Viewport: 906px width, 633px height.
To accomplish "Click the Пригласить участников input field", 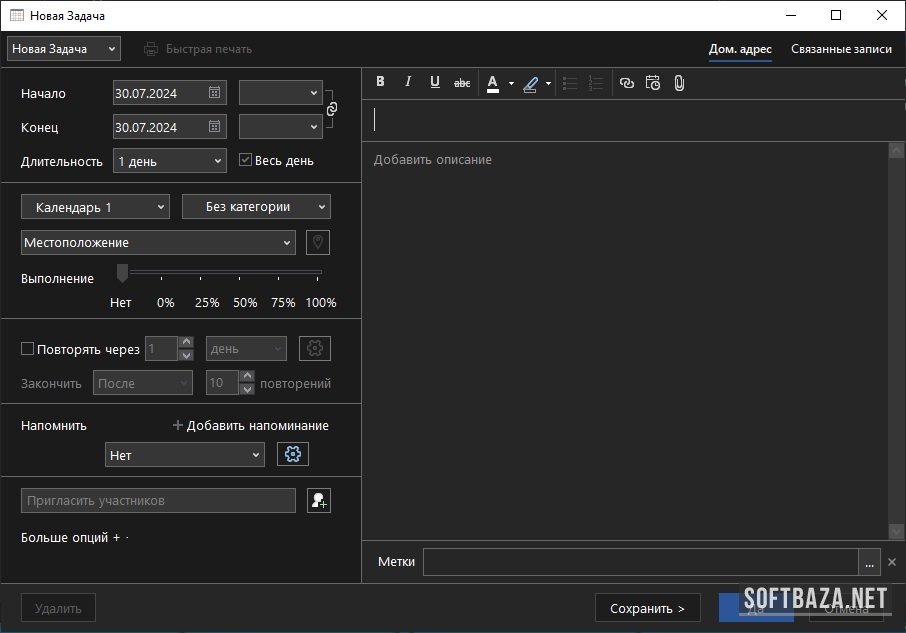I will (x=158, y=501).
